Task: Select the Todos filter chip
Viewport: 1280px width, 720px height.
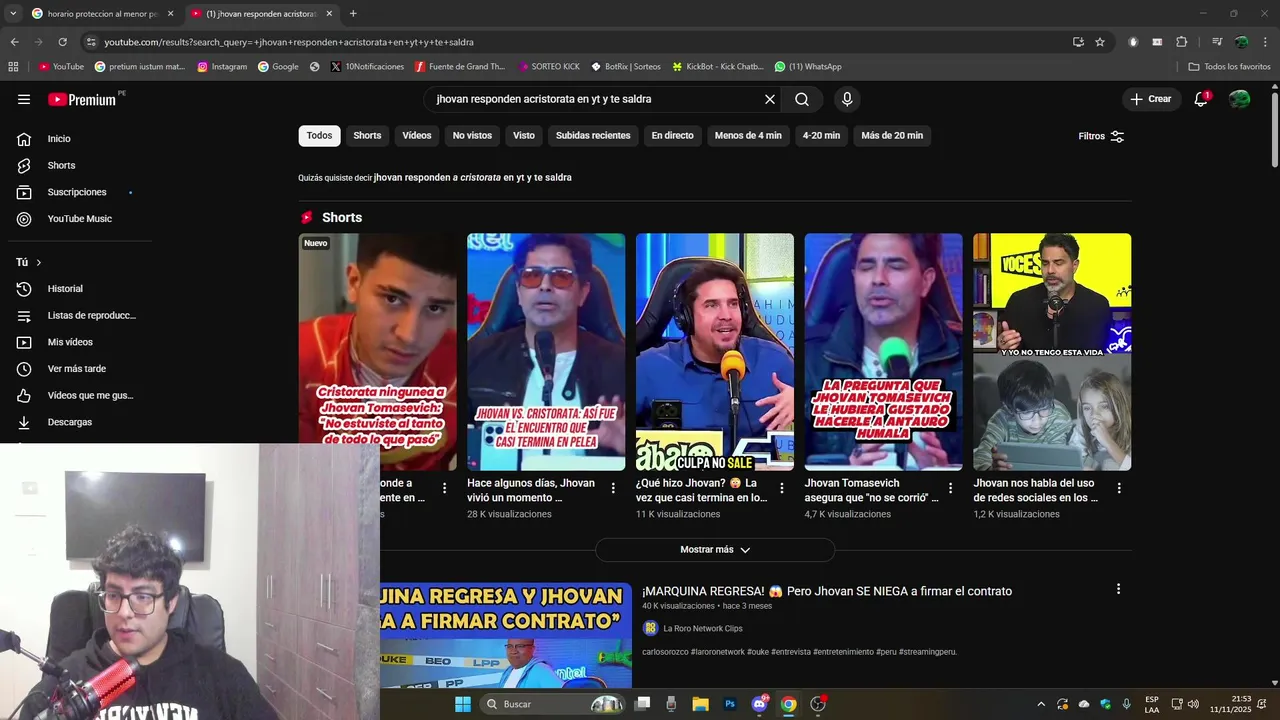Action: pyautogui.click(x=319, y=136)
